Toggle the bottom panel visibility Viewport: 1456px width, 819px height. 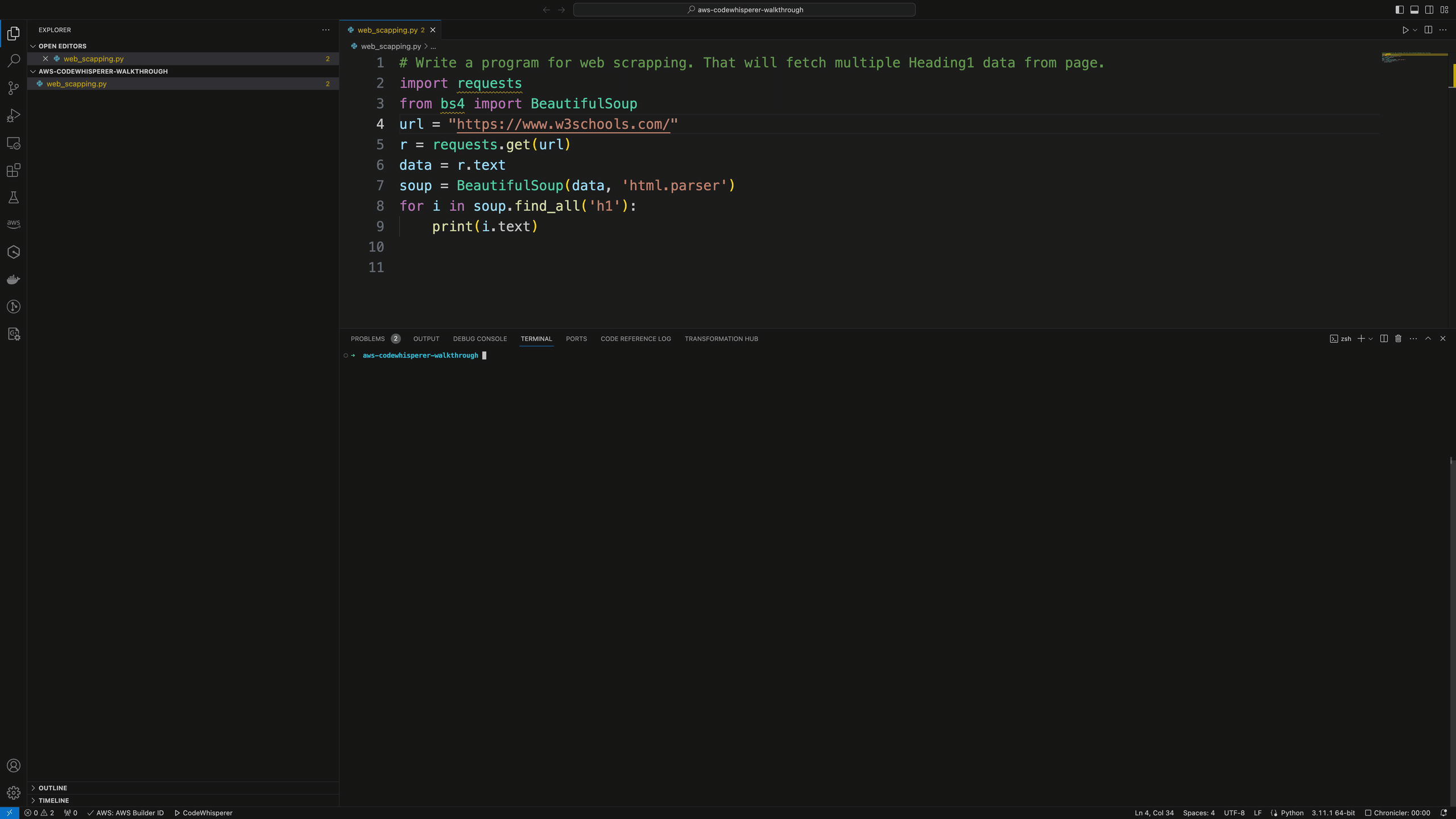pos(1414,10)
